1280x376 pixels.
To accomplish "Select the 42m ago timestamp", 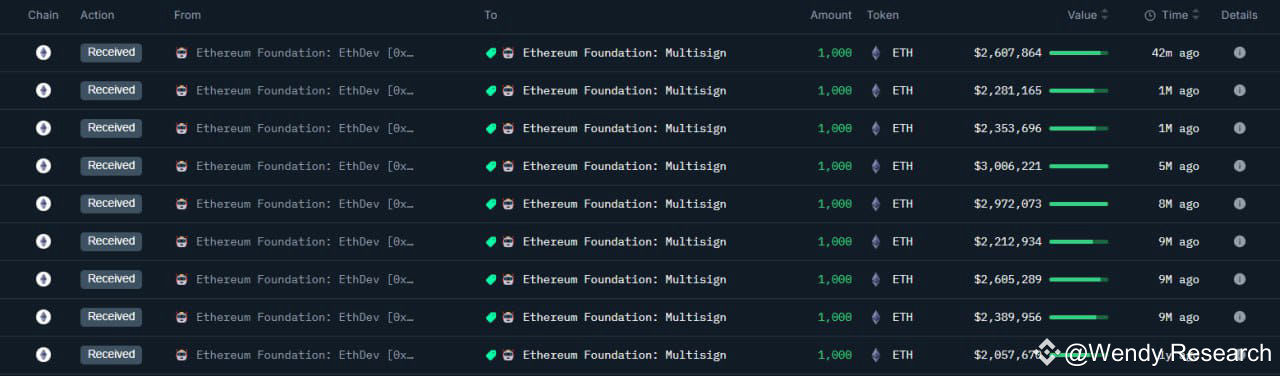I will click(x=1176, y=53).
